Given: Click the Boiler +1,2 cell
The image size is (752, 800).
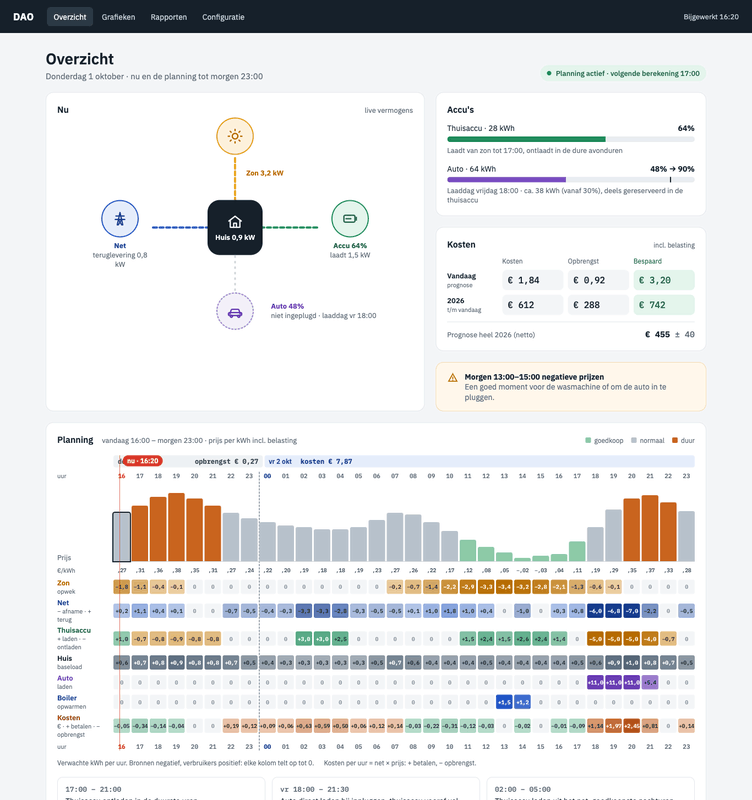Looking at the screenshot, I should point(522,702).
